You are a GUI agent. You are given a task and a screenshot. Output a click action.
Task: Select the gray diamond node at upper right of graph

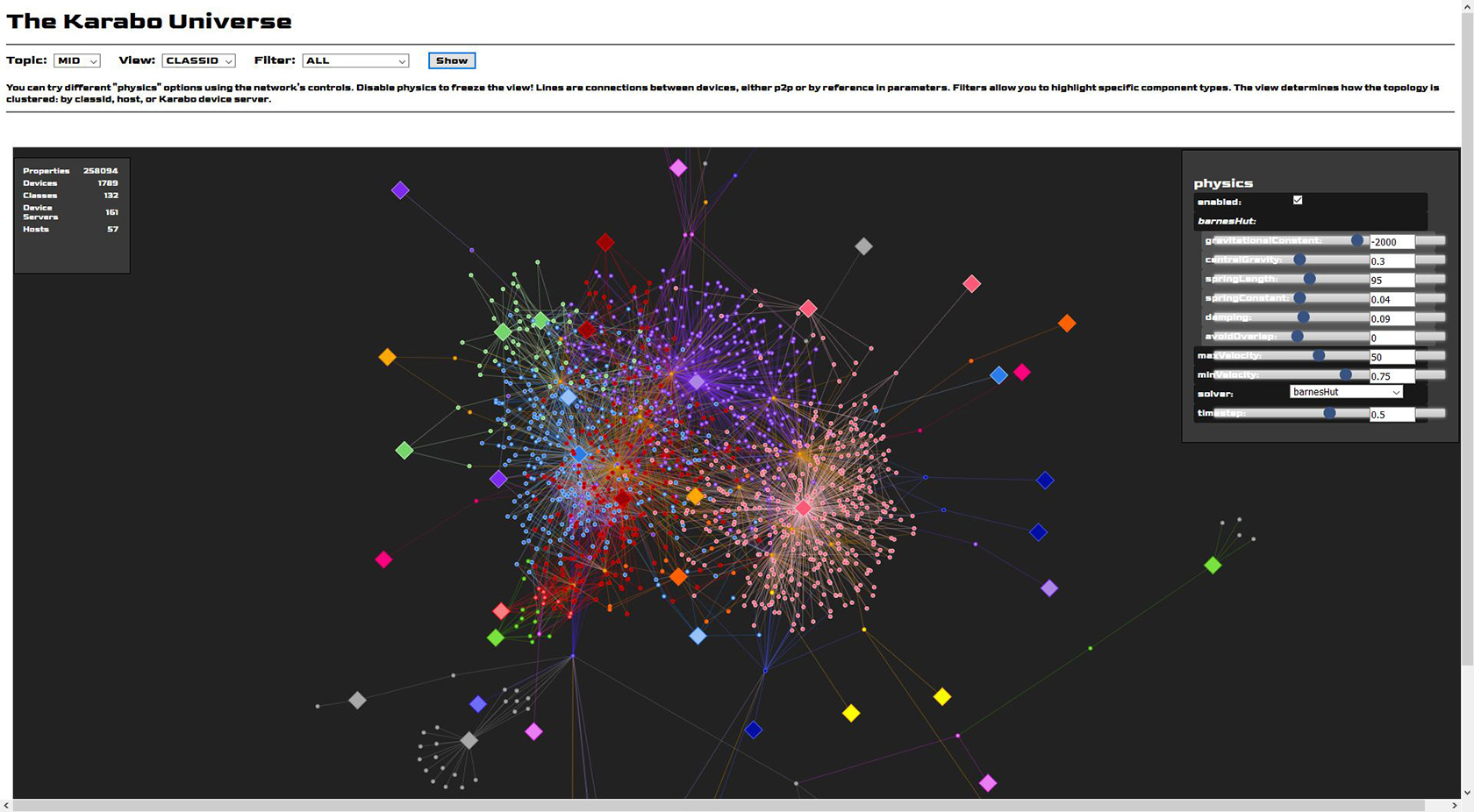(863, 246)
